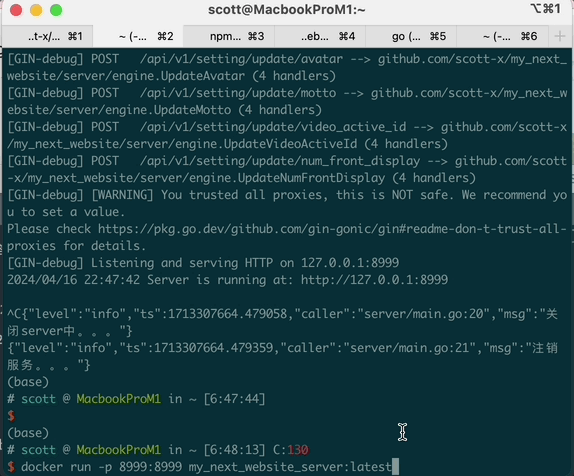Click the green fullscreen window button
The height and width of the screenshot is (476, 574).
click(56, 10)
